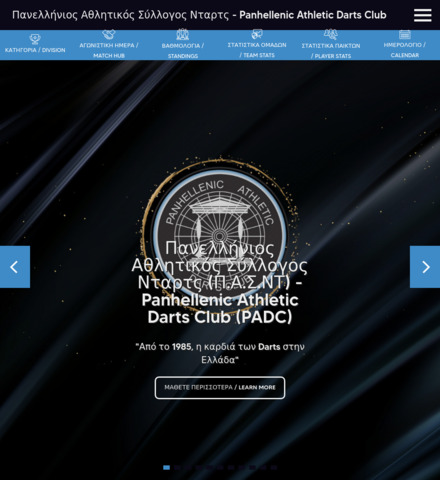Open Αγωνιστική Ημέρα / Match Hub label
Image resolution: width=440 pixels, height=480 pixels.
pyautogui.click(x=109, y=50)
